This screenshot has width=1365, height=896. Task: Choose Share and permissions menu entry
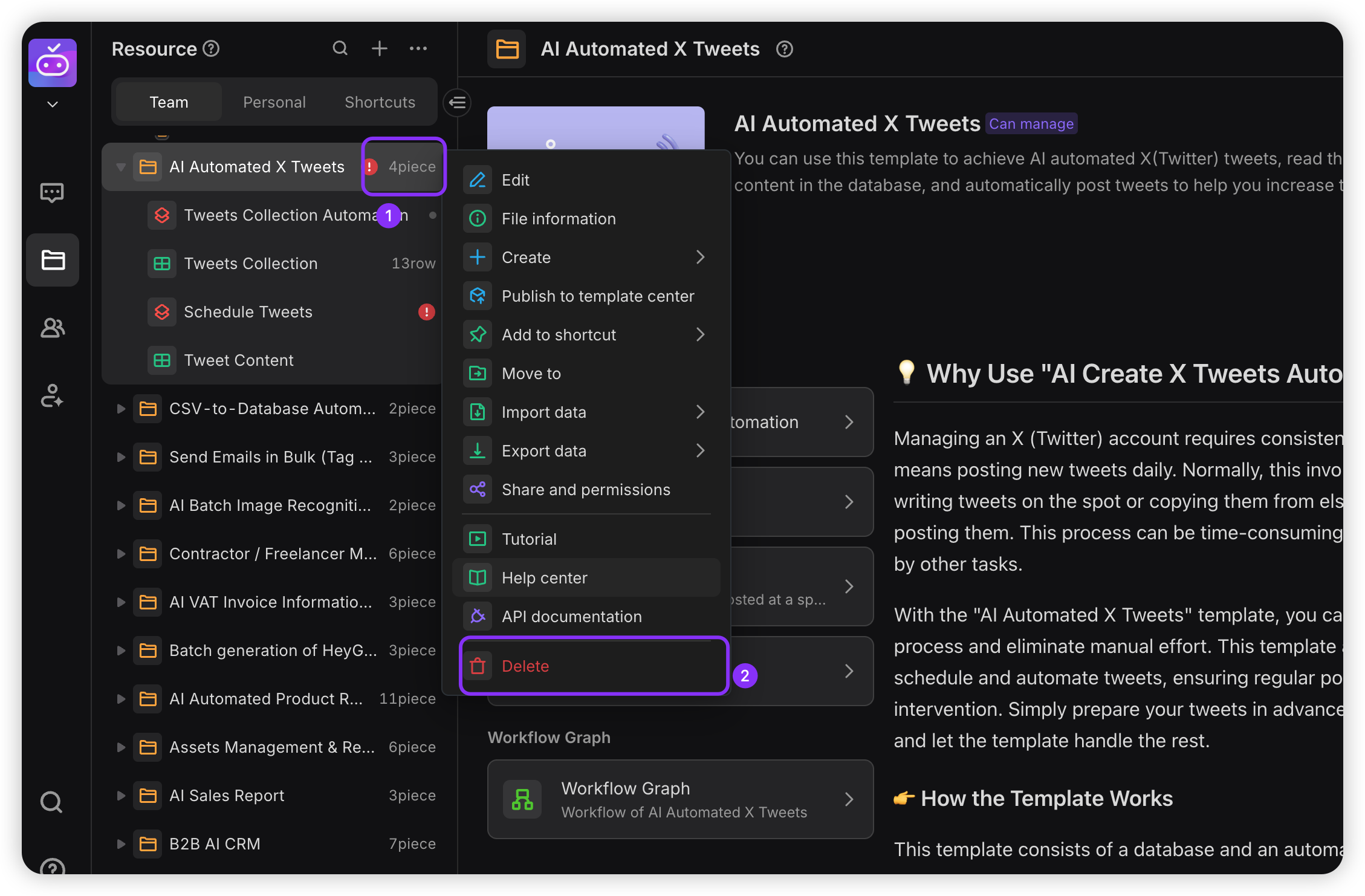[585, 490]
